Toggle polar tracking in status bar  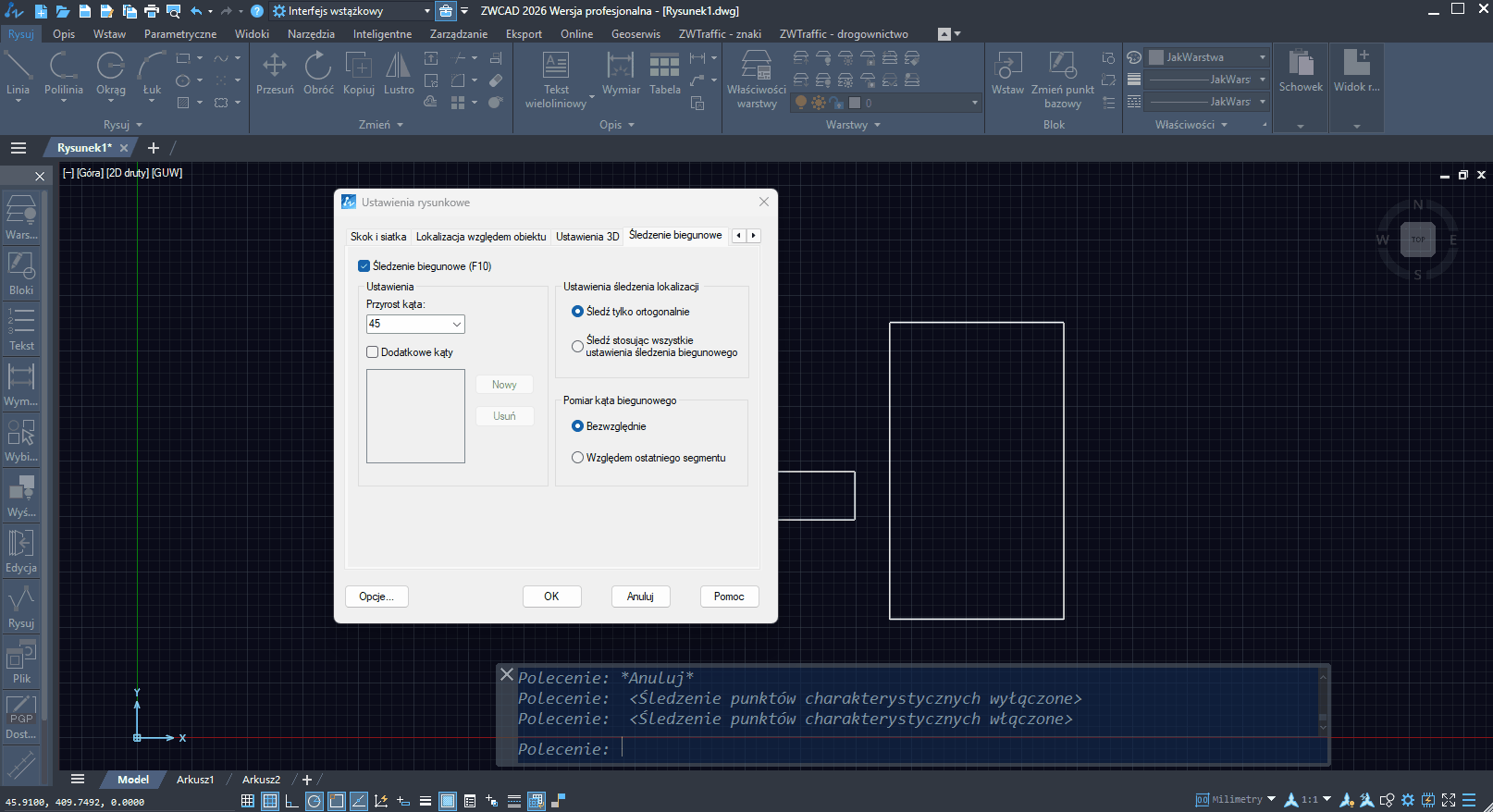[x=315, y=801]
